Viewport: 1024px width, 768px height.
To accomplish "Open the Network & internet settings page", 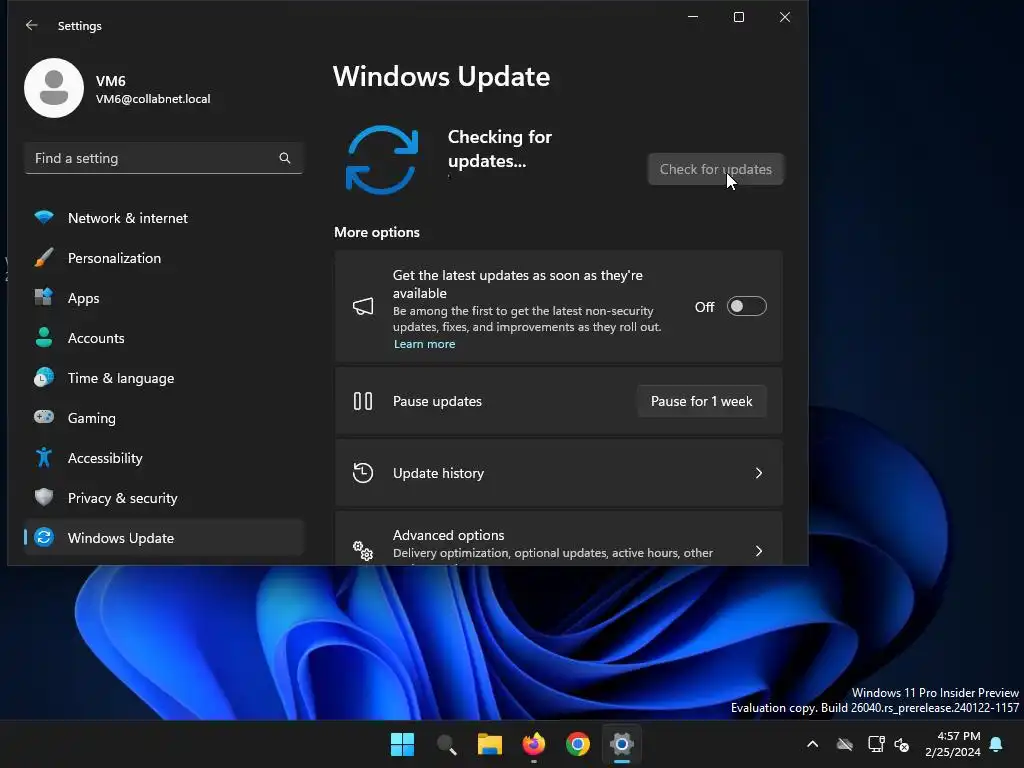I will tap(163, 218).
